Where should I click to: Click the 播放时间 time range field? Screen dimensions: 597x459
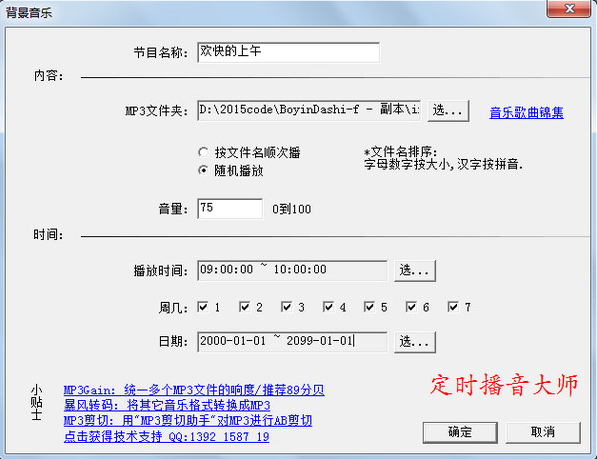click(x=292, y=271)
